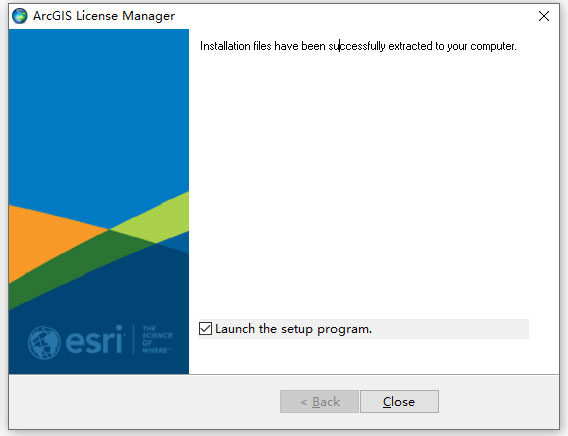Click the ArcGIS globe icon in title bar

pyautogui.click(x=20, y=16)
